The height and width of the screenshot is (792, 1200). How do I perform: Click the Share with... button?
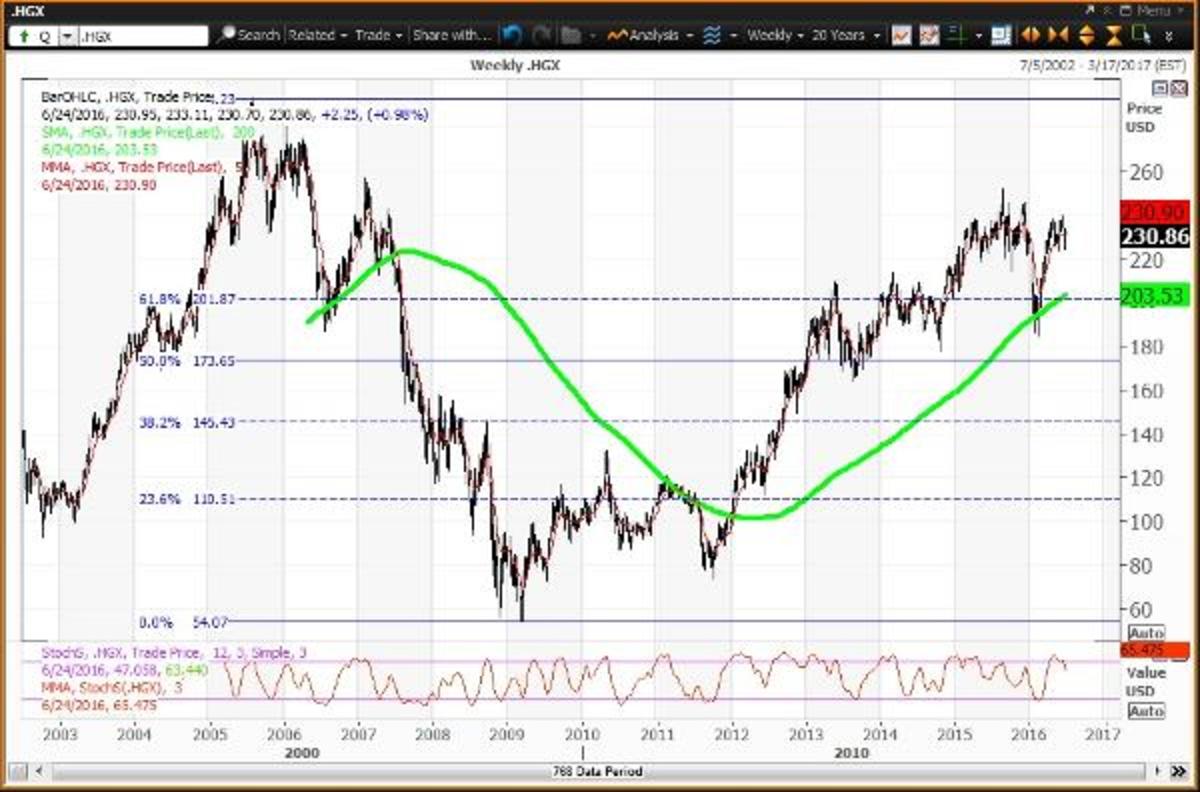point(452,35)
